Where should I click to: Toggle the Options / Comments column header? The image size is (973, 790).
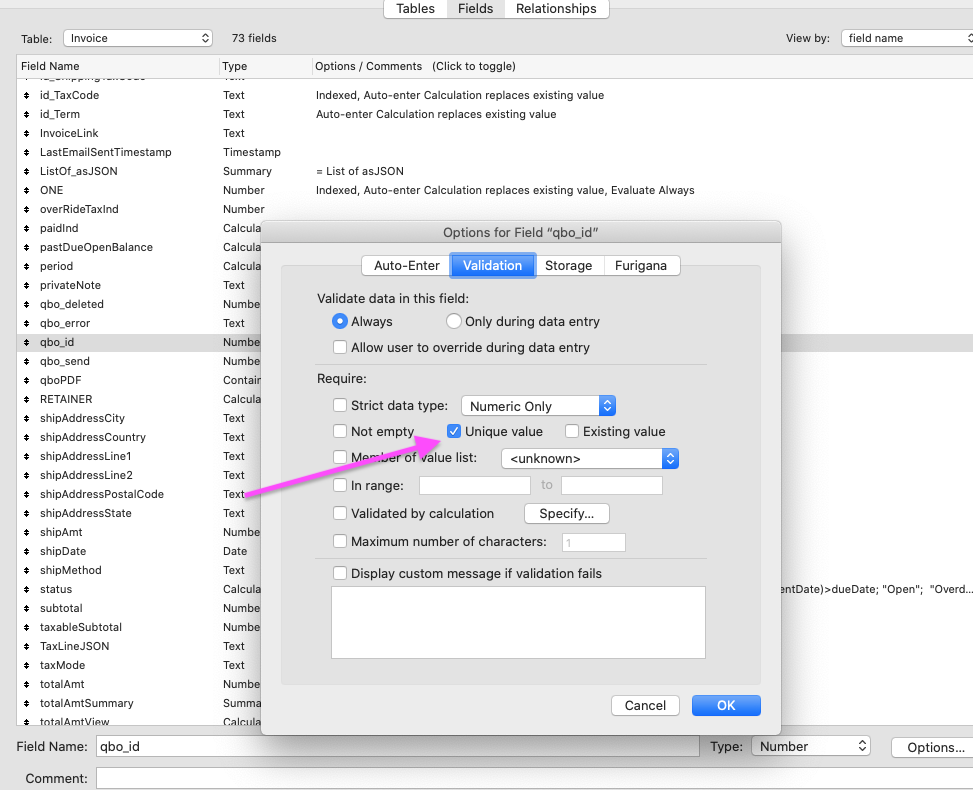click(x=642, y=66)
